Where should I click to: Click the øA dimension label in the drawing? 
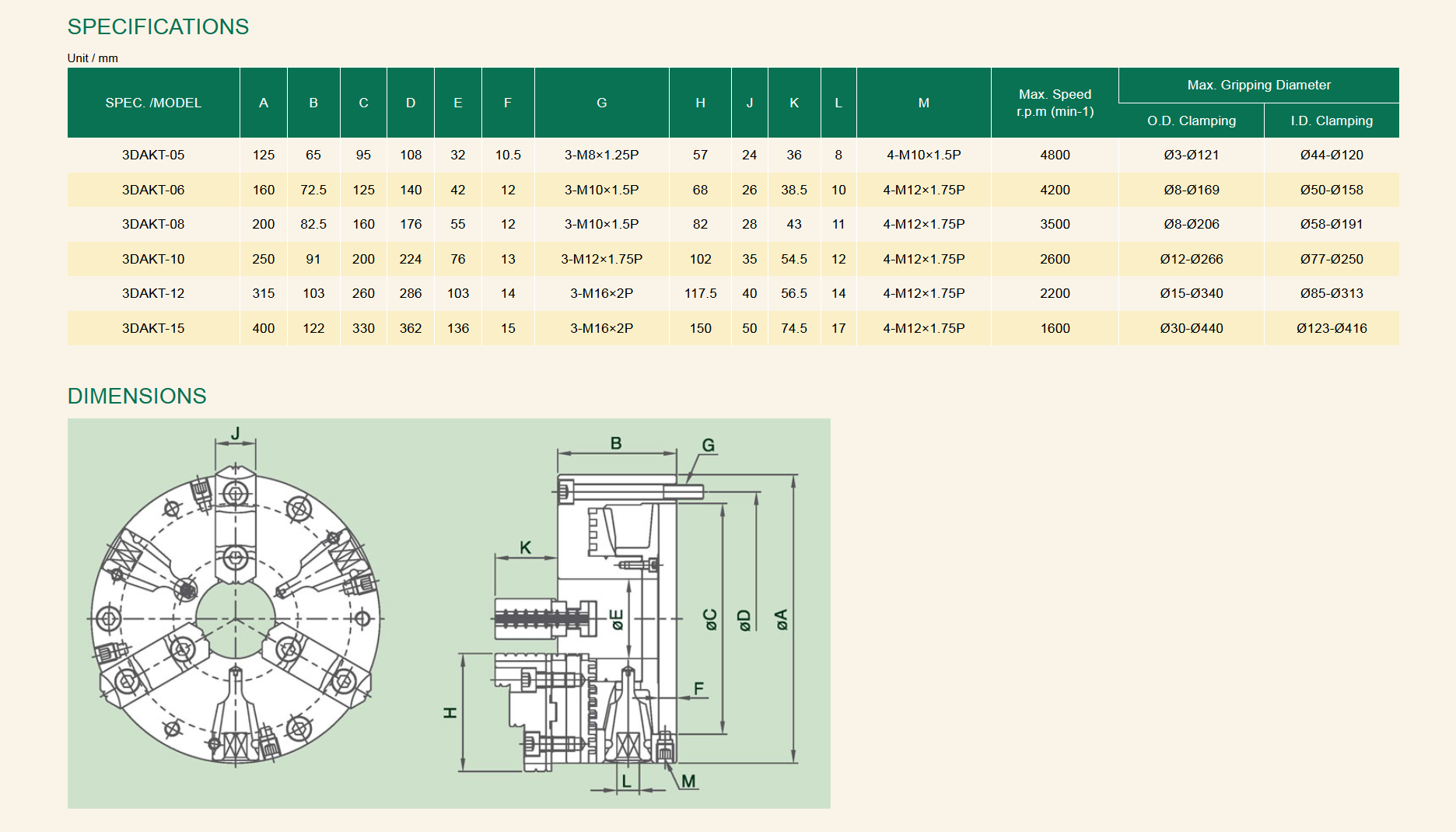pyautogui.click(x=782, y=620)
